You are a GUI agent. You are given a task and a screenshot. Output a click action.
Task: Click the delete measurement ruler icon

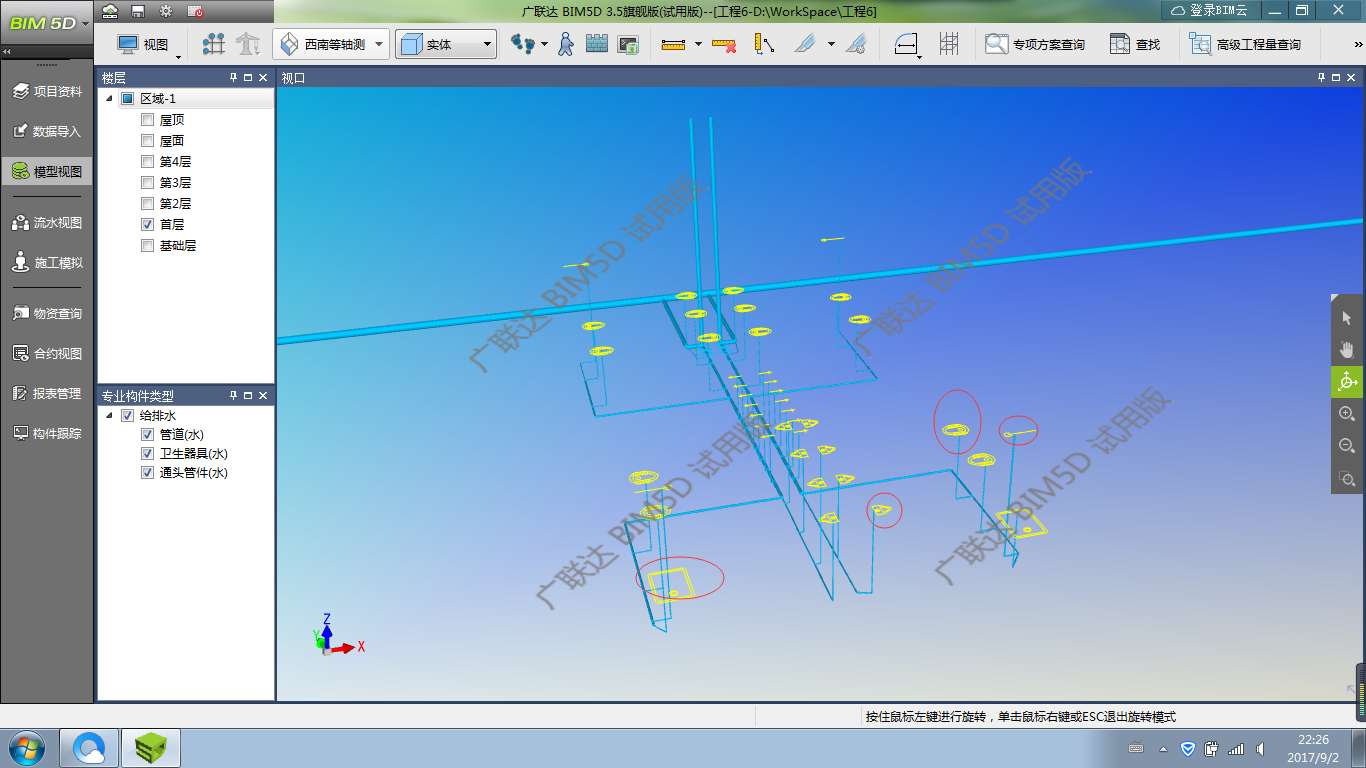click(724, 44)
